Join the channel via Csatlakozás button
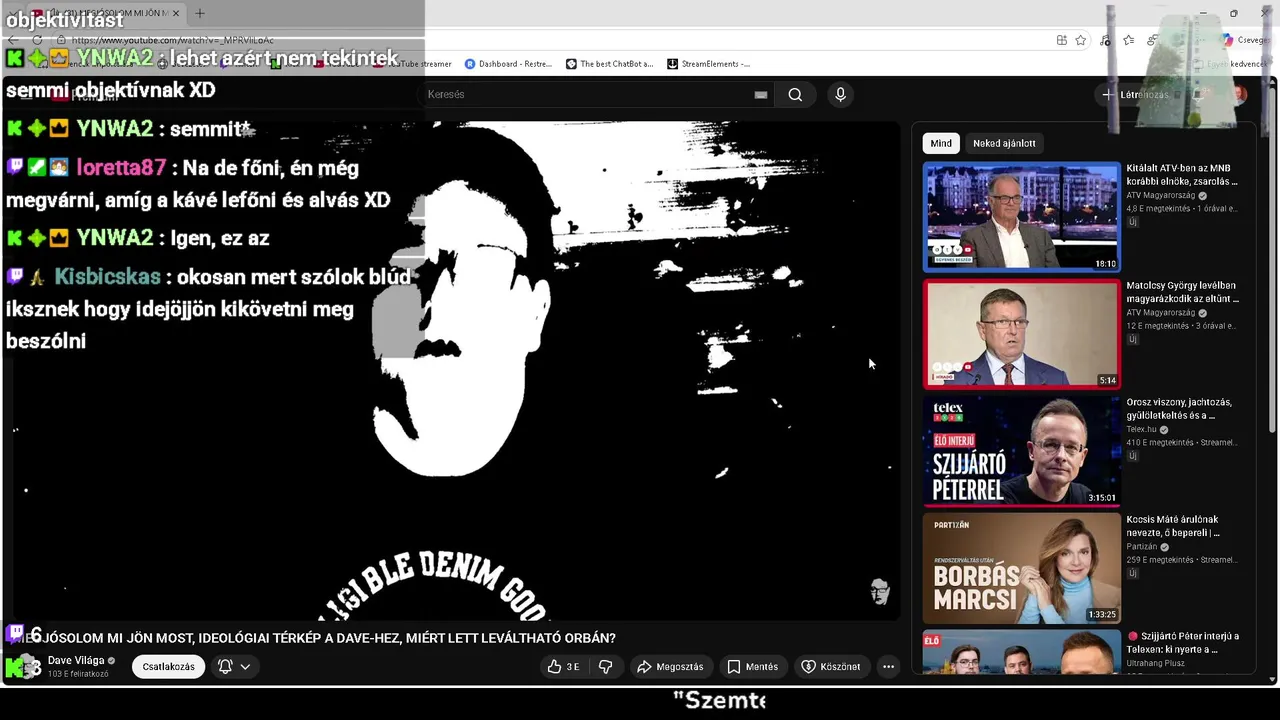This screenshot has width=1280, height=720. pos(168,667)
